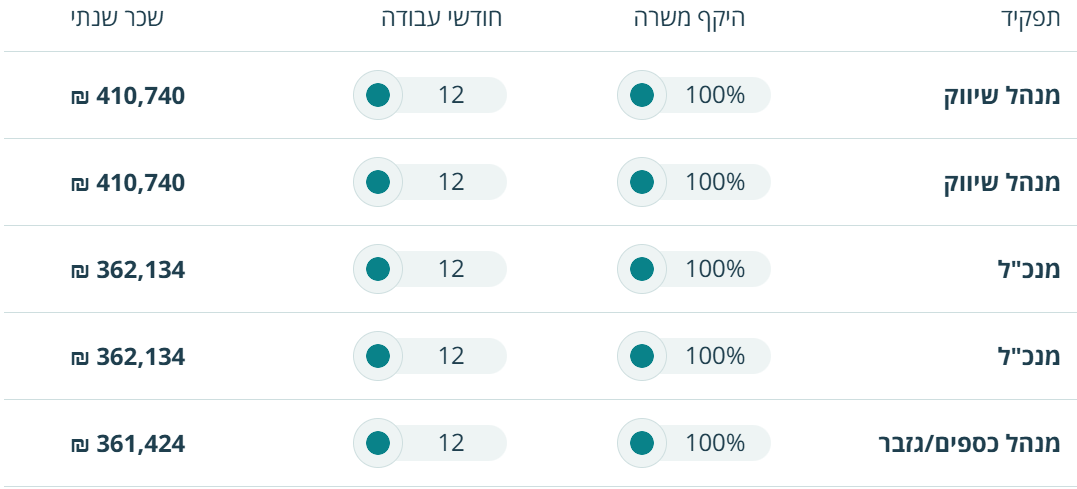
Task: Click 100% job scope slider in second מנכ"ל row
Action: pyautogui.click(x=642, y=356)
